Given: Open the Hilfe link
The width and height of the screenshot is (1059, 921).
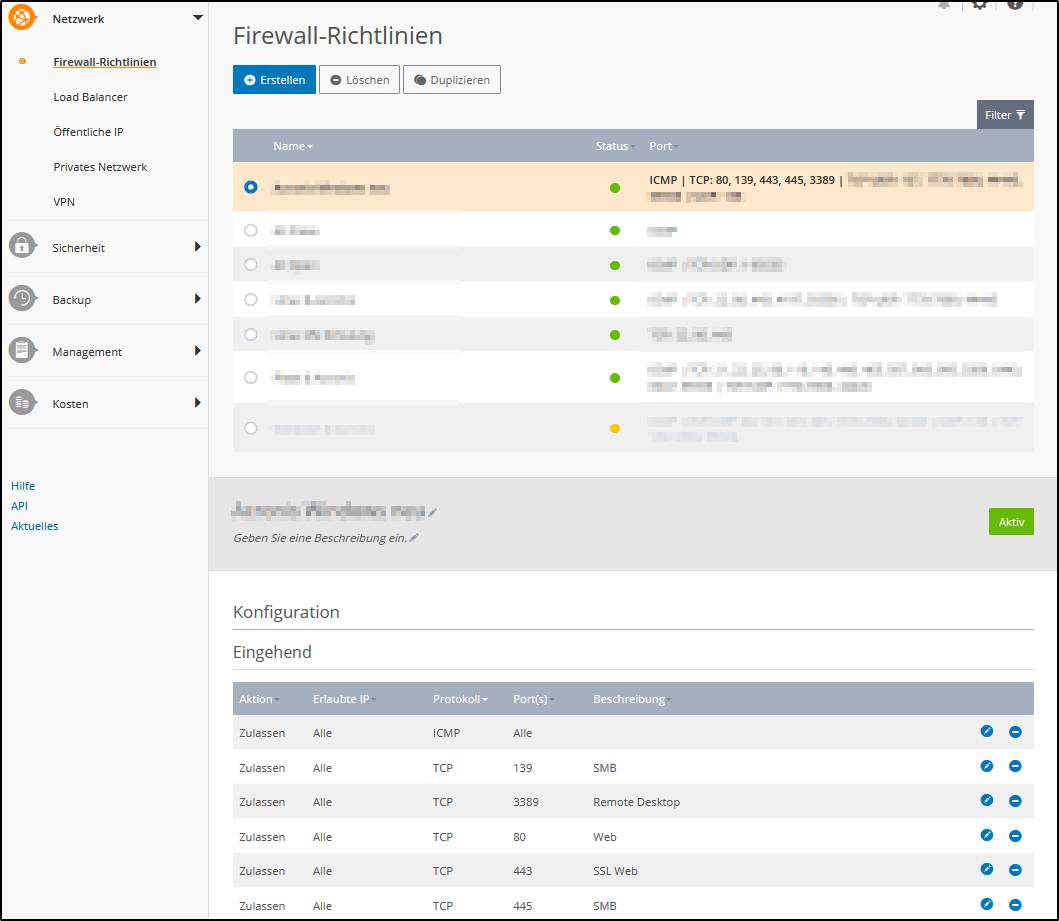Looking at the screenshot, I should (23, 486).
